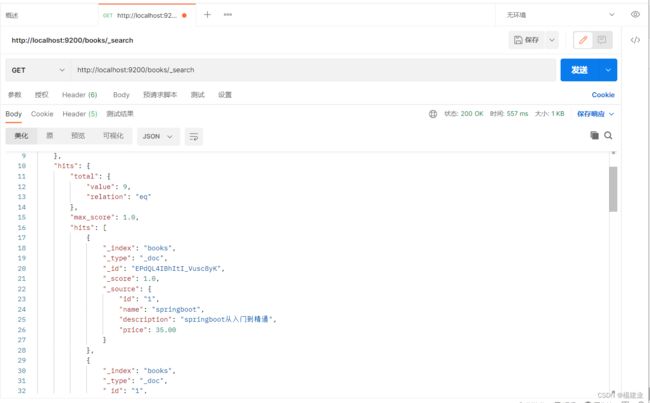Expand the 保存响应 dropdown chevron

[x=611, y=114]
